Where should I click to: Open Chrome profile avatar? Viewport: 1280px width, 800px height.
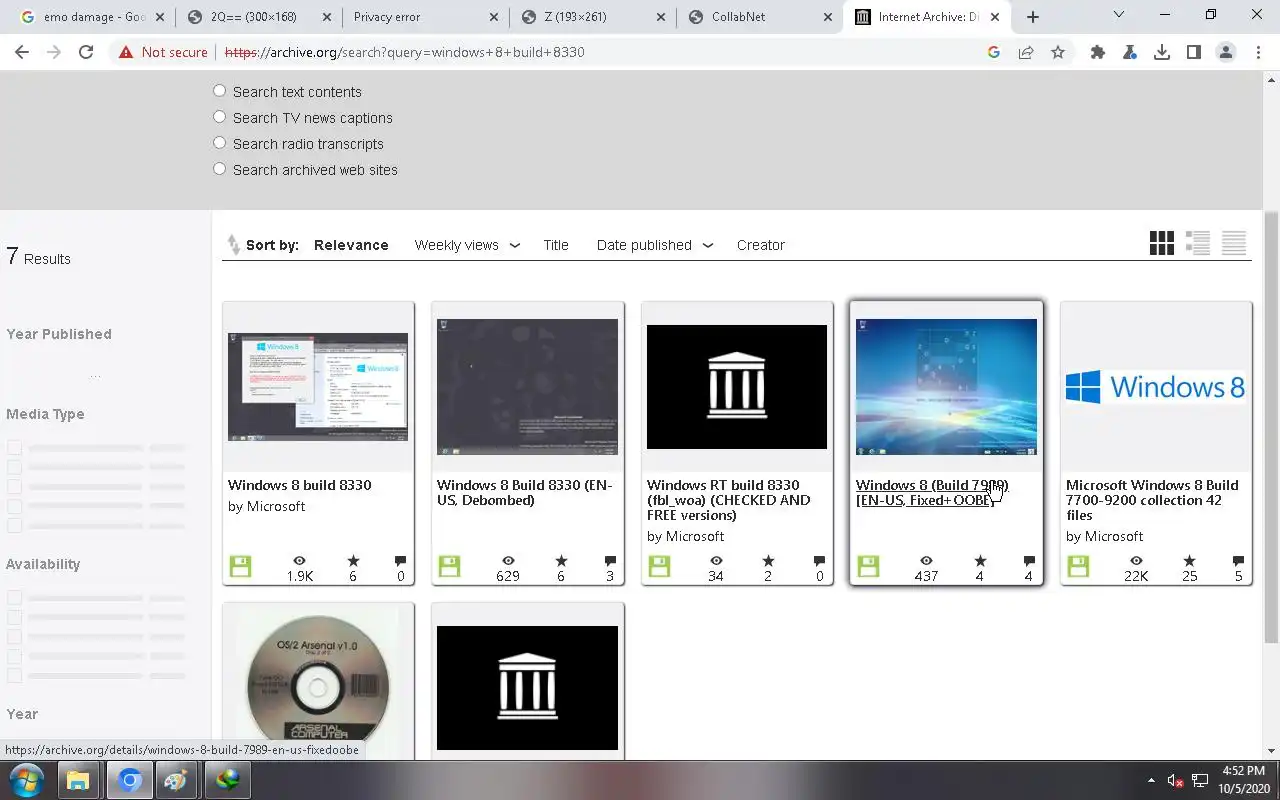[1226, 52]
